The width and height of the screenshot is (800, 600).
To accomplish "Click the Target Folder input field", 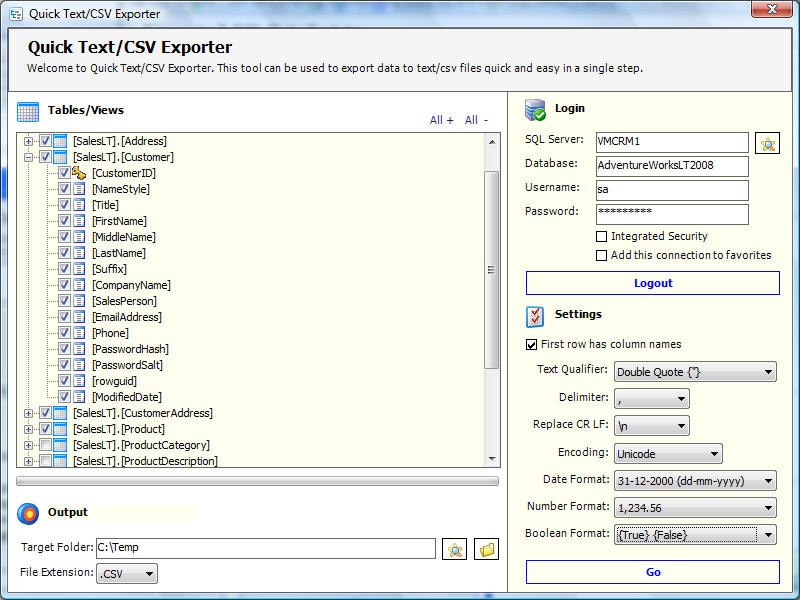I will (265, 548).
